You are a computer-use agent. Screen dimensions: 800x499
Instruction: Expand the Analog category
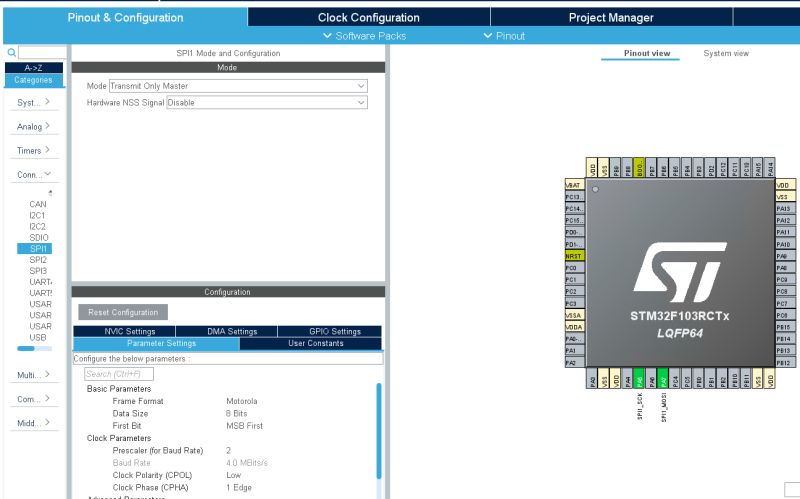point(34,126)
